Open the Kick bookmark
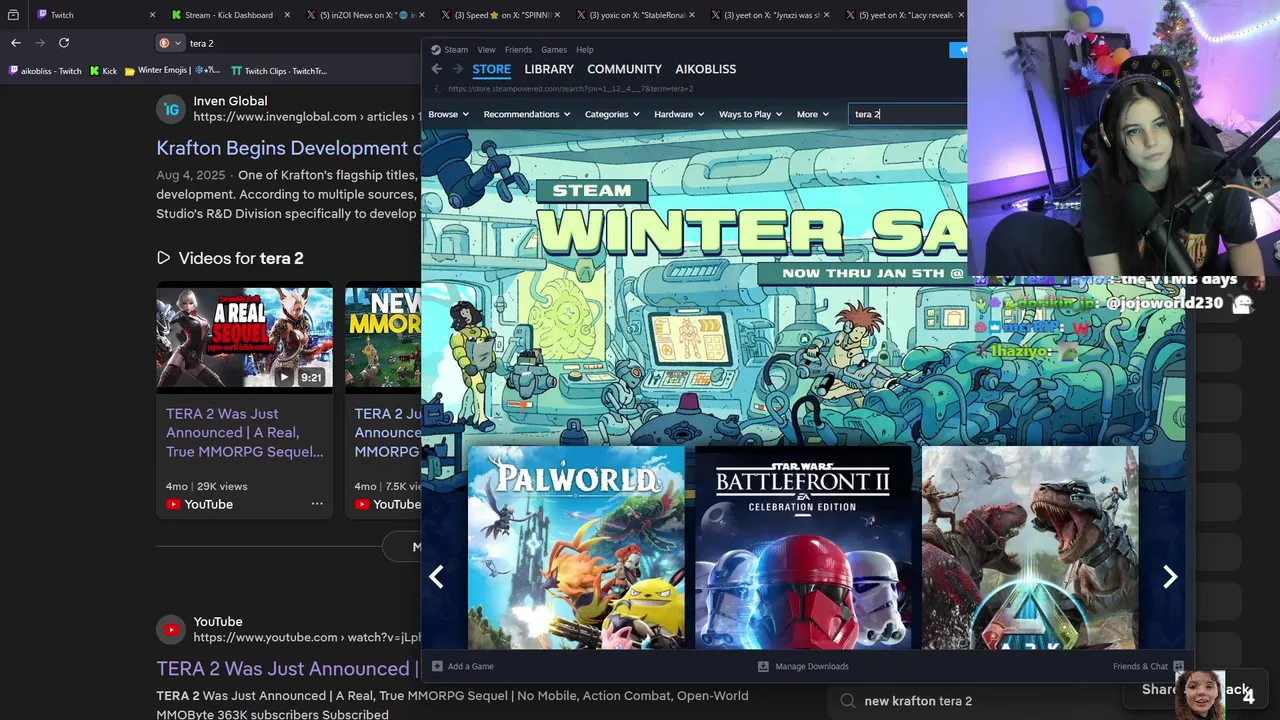Viewport: 1280px width, 720px height. [103, 71]
